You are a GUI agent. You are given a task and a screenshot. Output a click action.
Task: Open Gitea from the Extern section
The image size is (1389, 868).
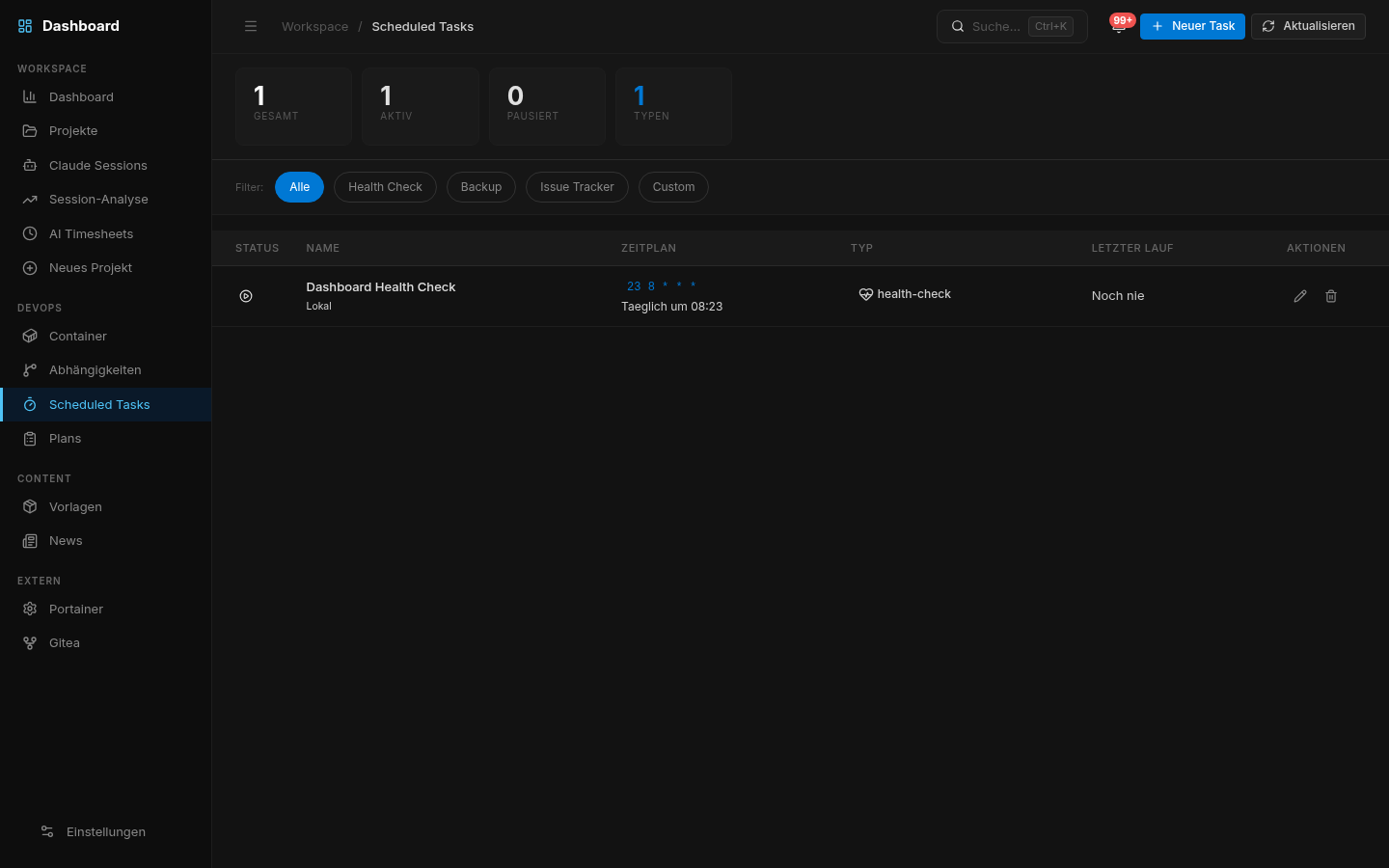[64, 642]
